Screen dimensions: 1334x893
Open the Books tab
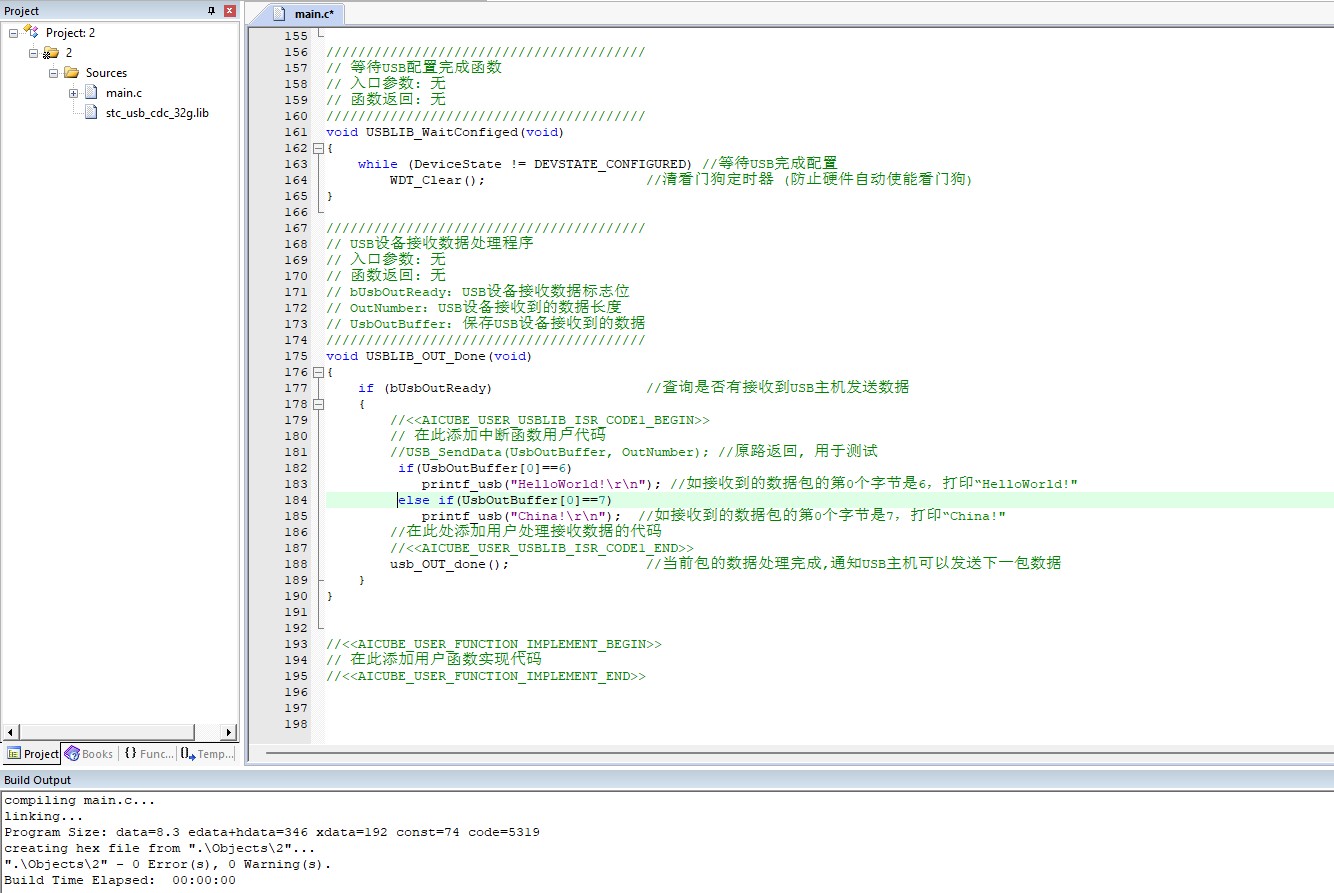pyautogui.click(x=90, y=754)
